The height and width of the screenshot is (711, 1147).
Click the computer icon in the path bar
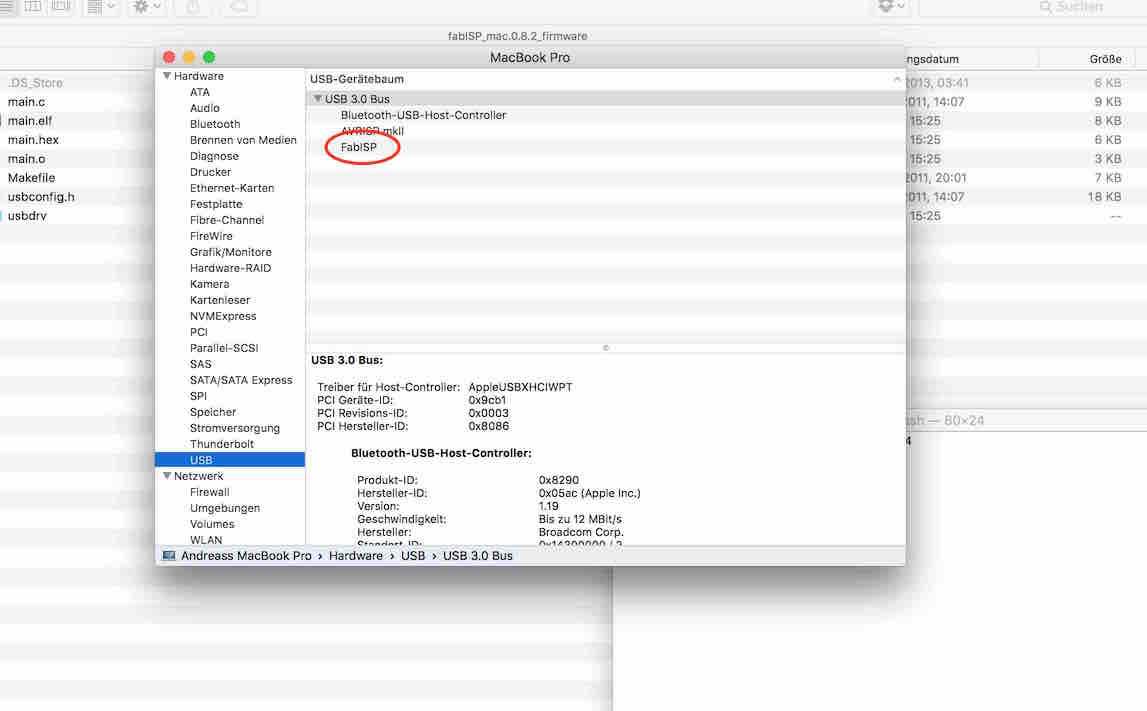[x=169, y=556]
